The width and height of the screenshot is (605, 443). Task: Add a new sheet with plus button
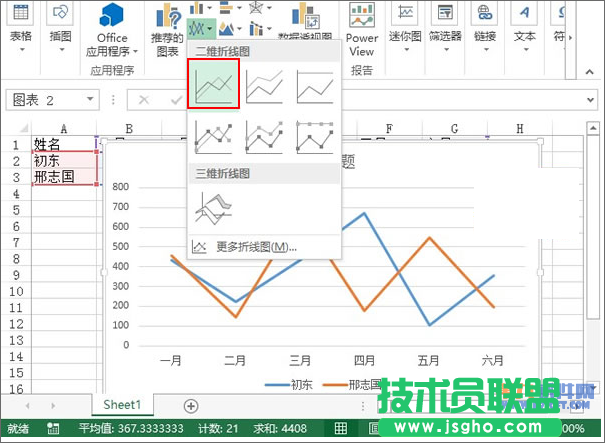191,406
